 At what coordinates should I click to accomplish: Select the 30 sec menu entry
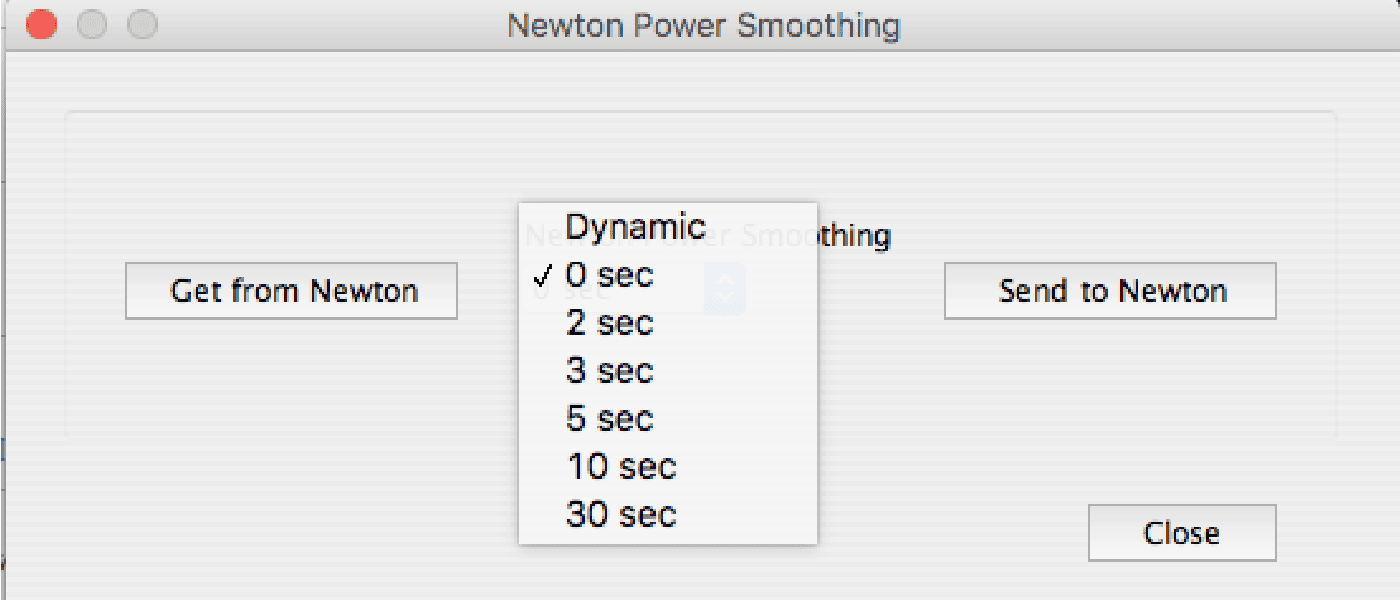click(x=621, y=515)
